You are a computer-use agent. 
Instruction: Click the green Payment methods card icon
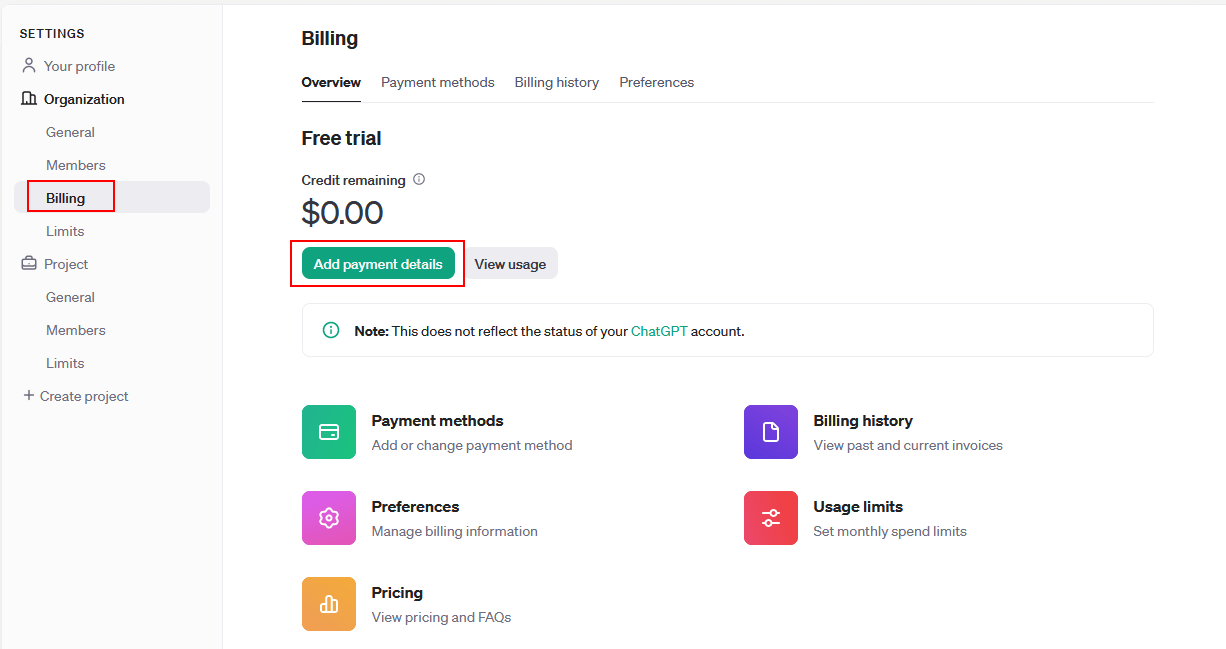(328, 432)
